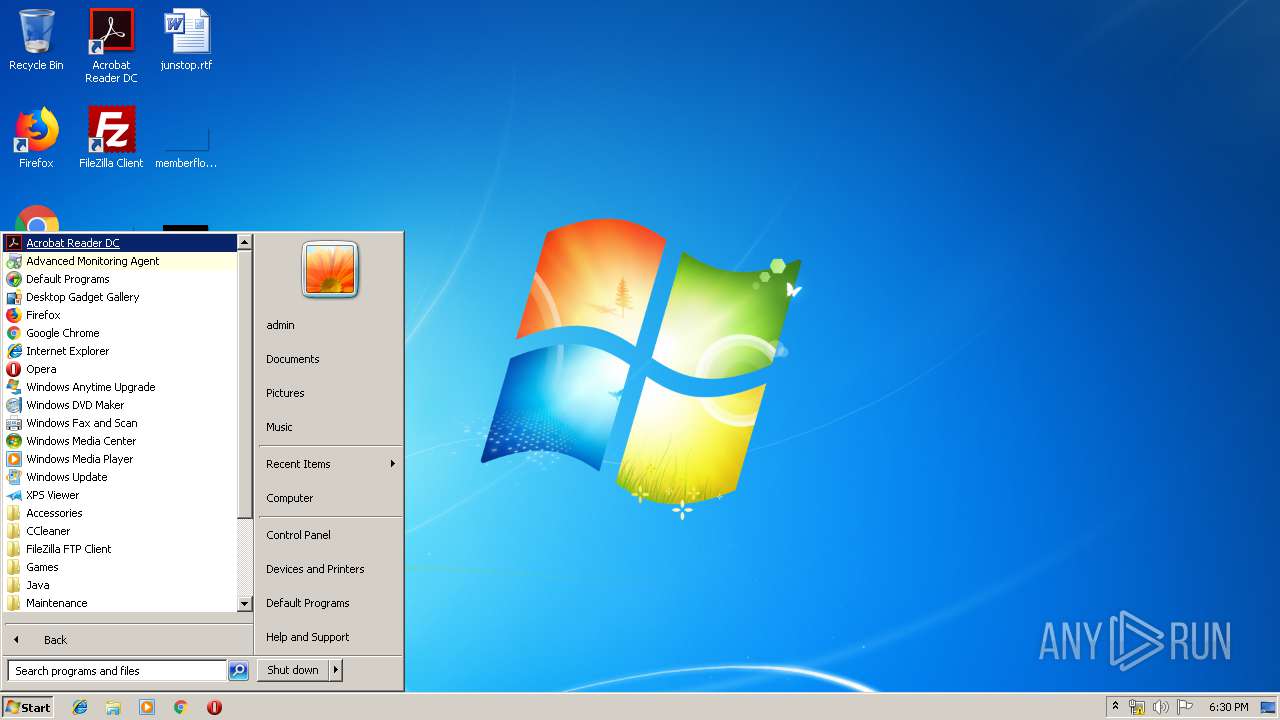Image resolution: width=1280 pixels, height=720 pixels.
Task: Click the Shut down button
Action: pyautogui.click(x=293, y=671)
